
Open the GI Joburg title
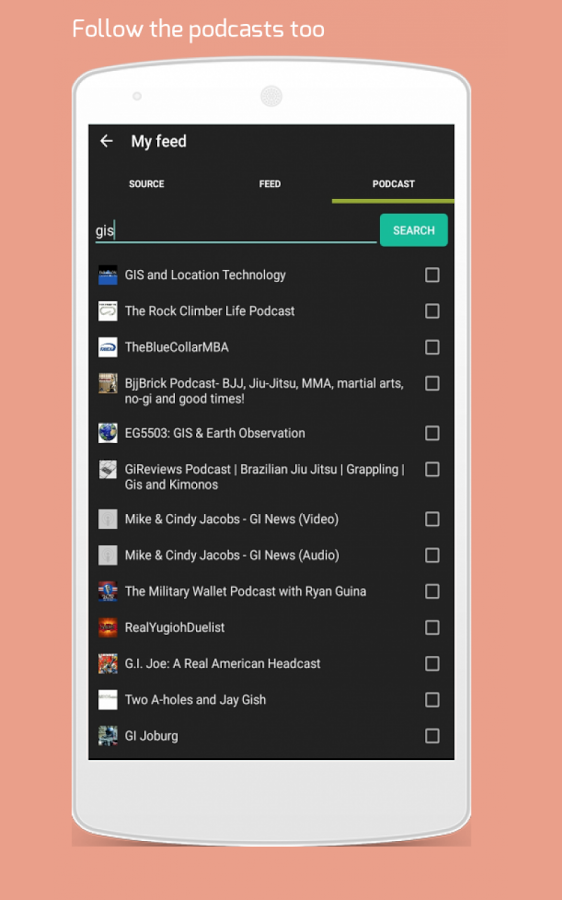click(152, 736)
